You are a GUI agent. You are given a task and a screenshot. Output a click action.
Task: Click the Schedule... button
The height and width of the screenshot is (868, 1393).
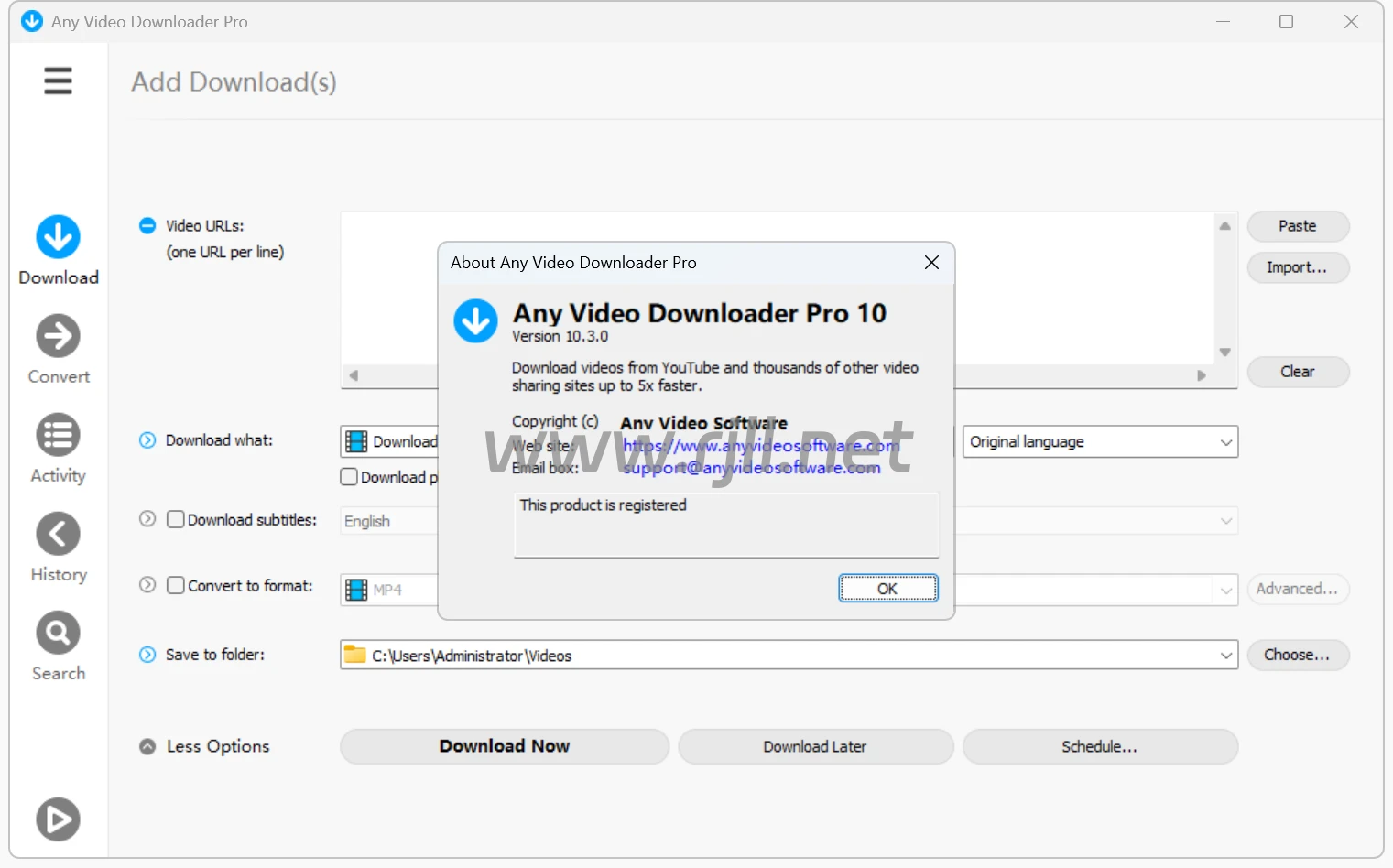tap(1099, 747)
